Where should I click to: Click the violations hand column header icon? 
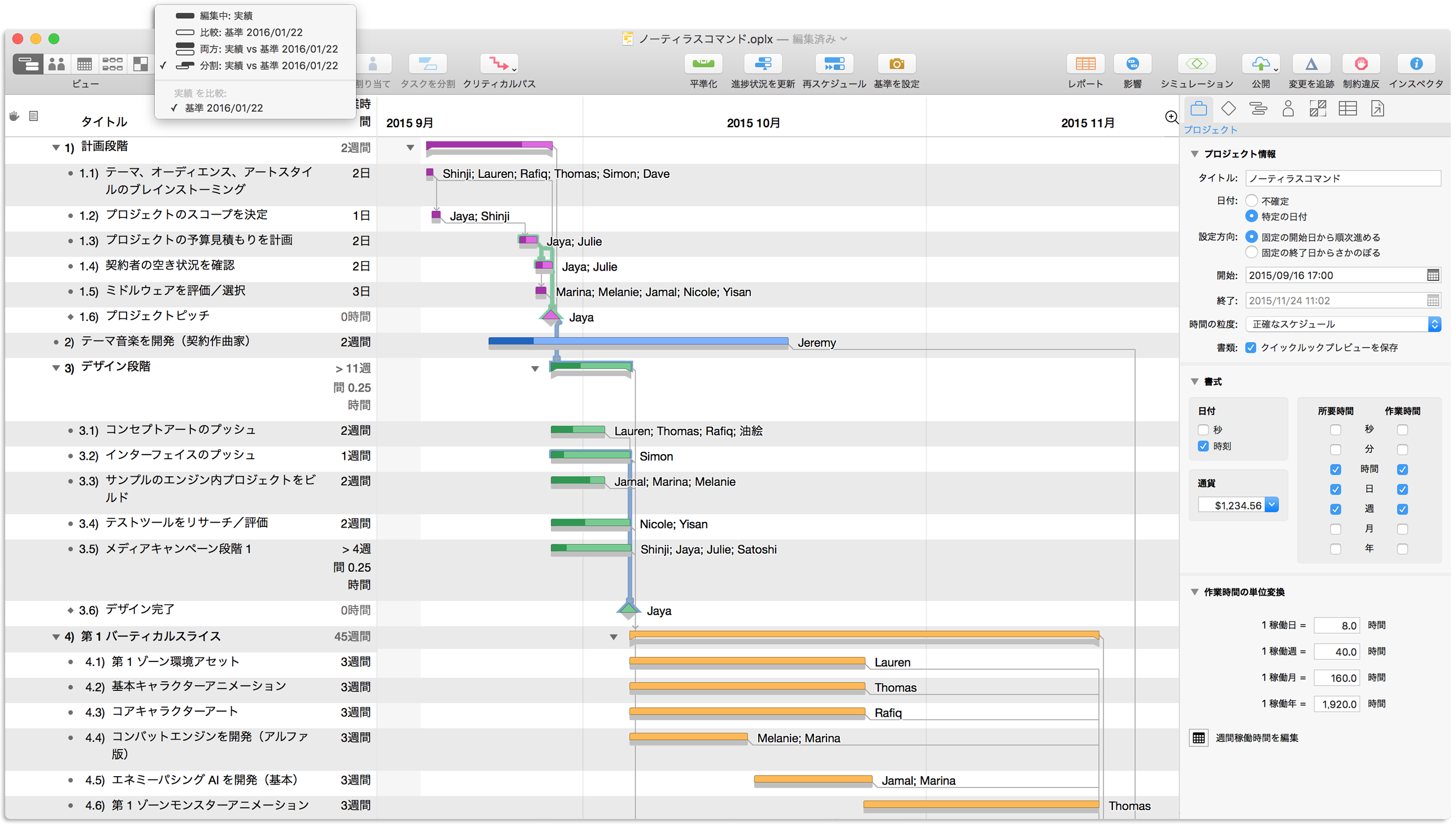14,116
